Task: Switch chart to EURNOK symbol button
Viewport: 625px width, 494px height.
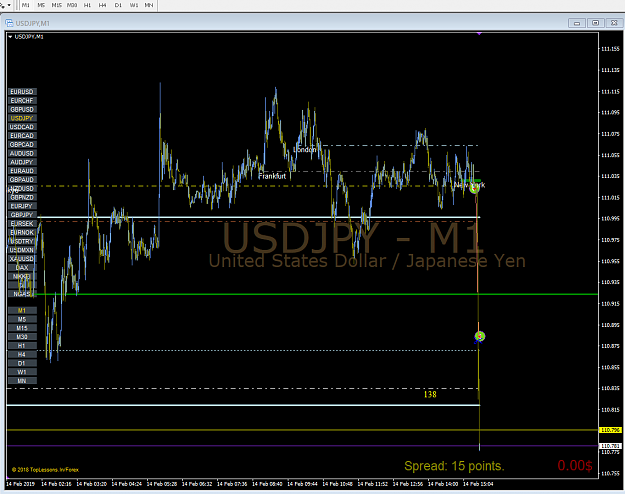Action: tap(22, 232)
